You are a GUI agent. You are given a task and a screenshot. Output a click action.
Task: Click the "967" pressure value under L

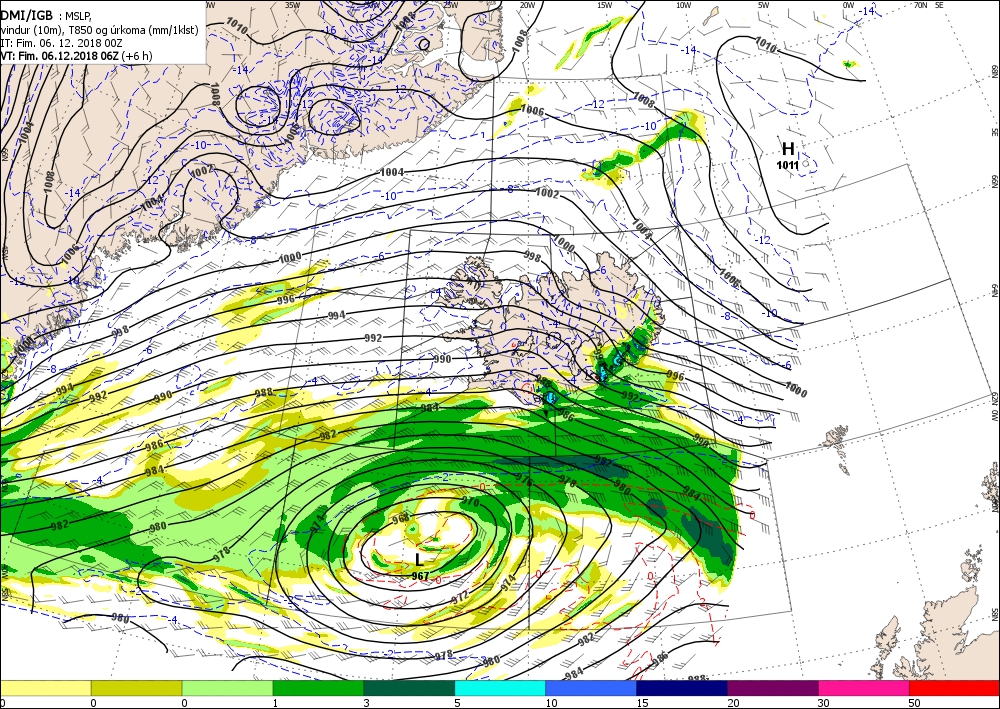tap(420, 576)
